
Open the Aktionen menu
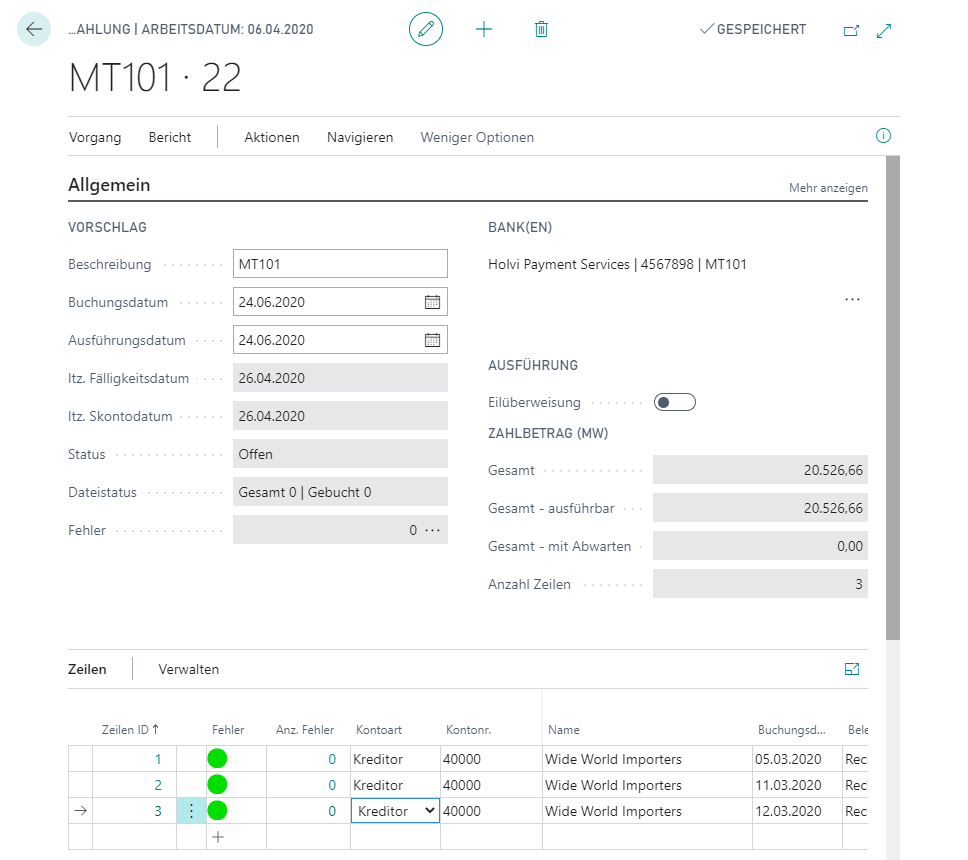[272, 137]
